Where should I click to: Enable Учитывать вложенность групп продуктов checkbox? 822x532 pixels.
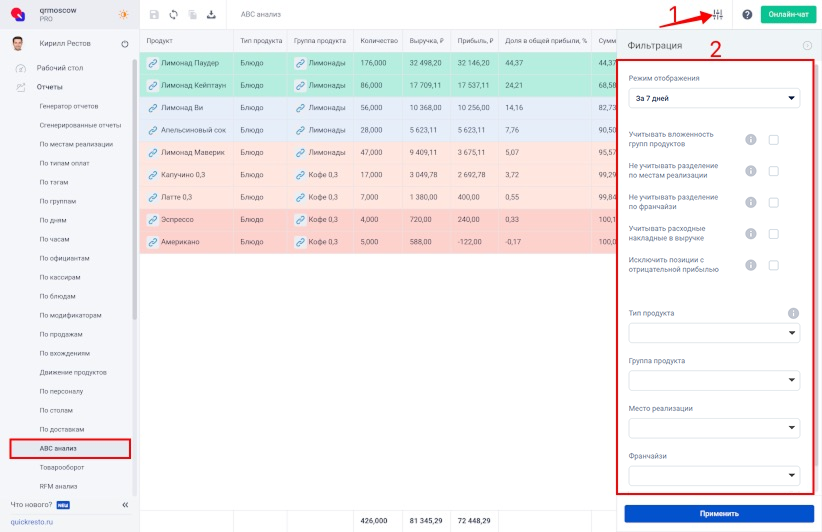pos(773,140)
